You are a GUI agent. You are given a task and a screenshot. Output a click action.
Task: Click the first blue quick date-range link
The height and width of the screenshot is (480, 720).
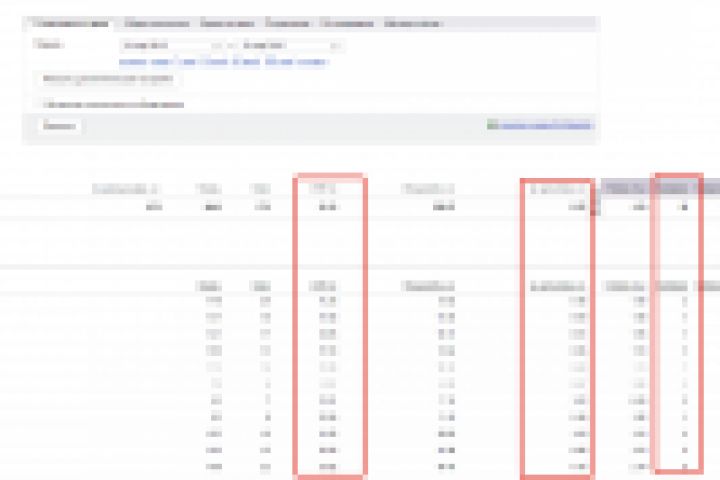133,62
